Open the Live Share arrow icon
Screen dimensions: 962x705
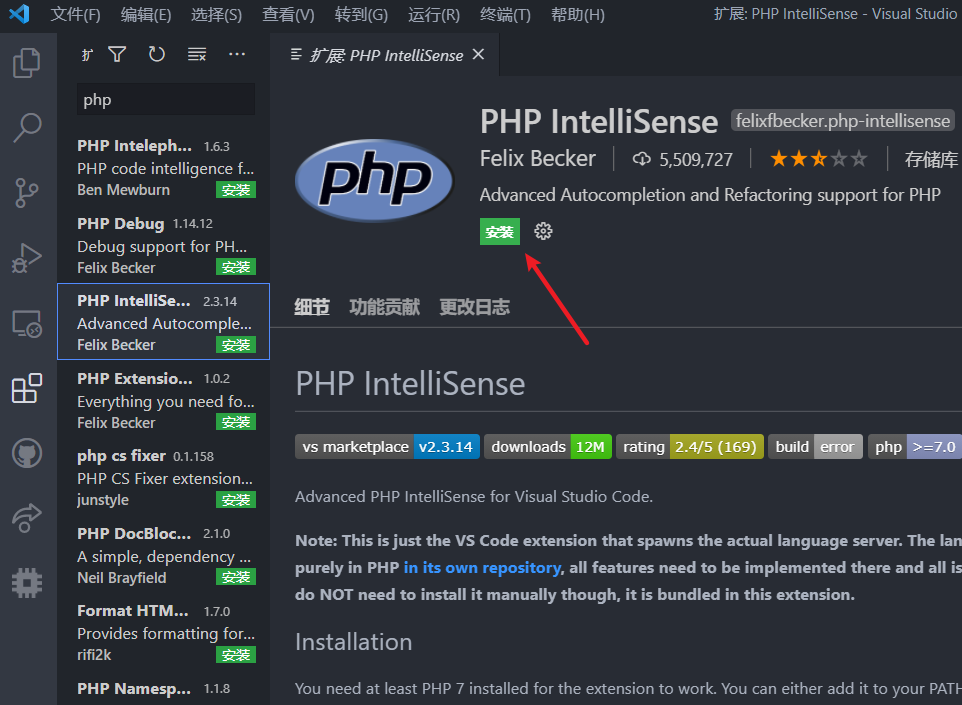[26, 518]
